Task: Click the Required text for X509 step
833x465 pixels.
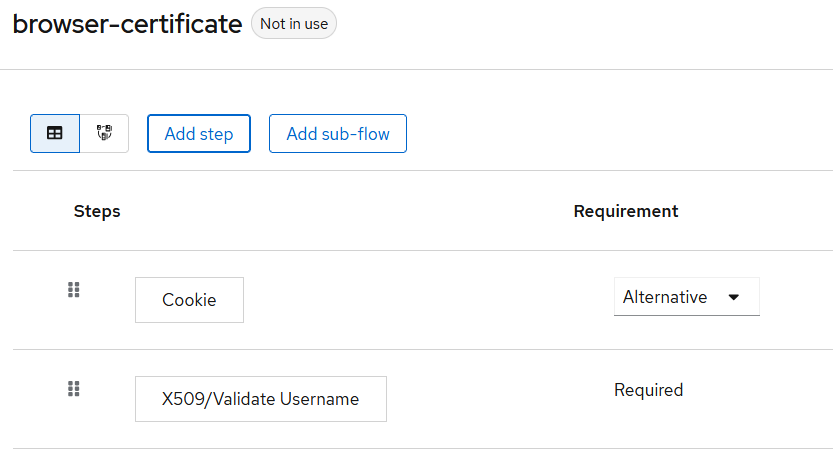Action: coord(649,390)
